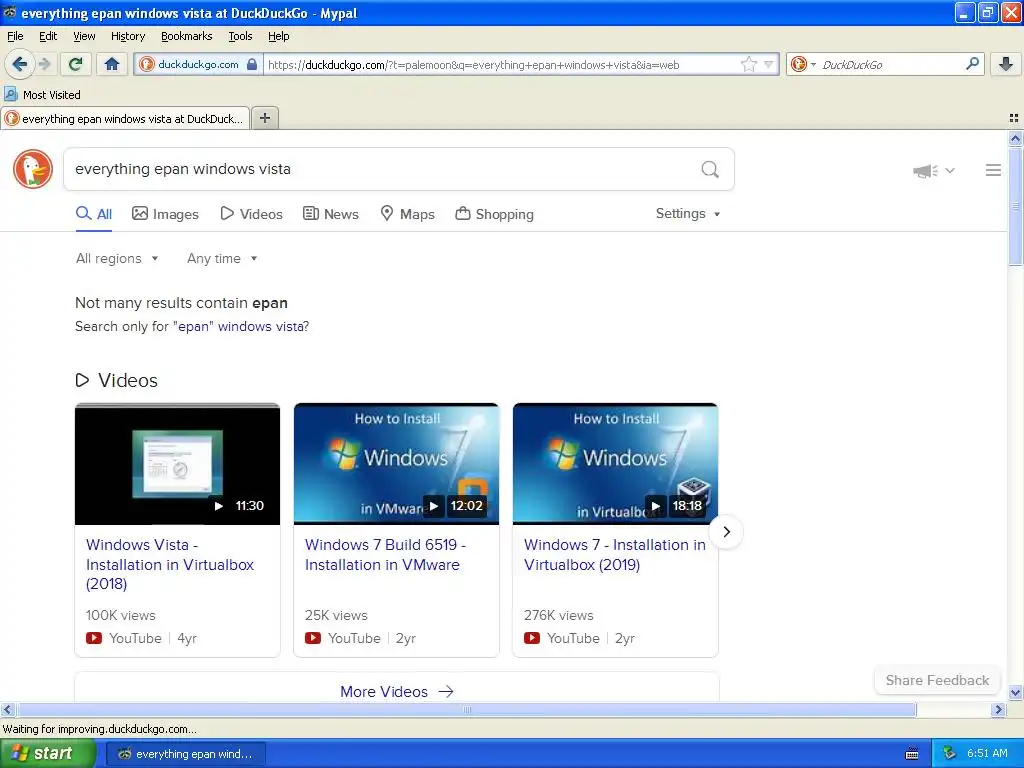Click the vertical scrollbar up arrow
This screenshot has width=1024, height=768.
pyautogui.click(x=1015, y=138)
